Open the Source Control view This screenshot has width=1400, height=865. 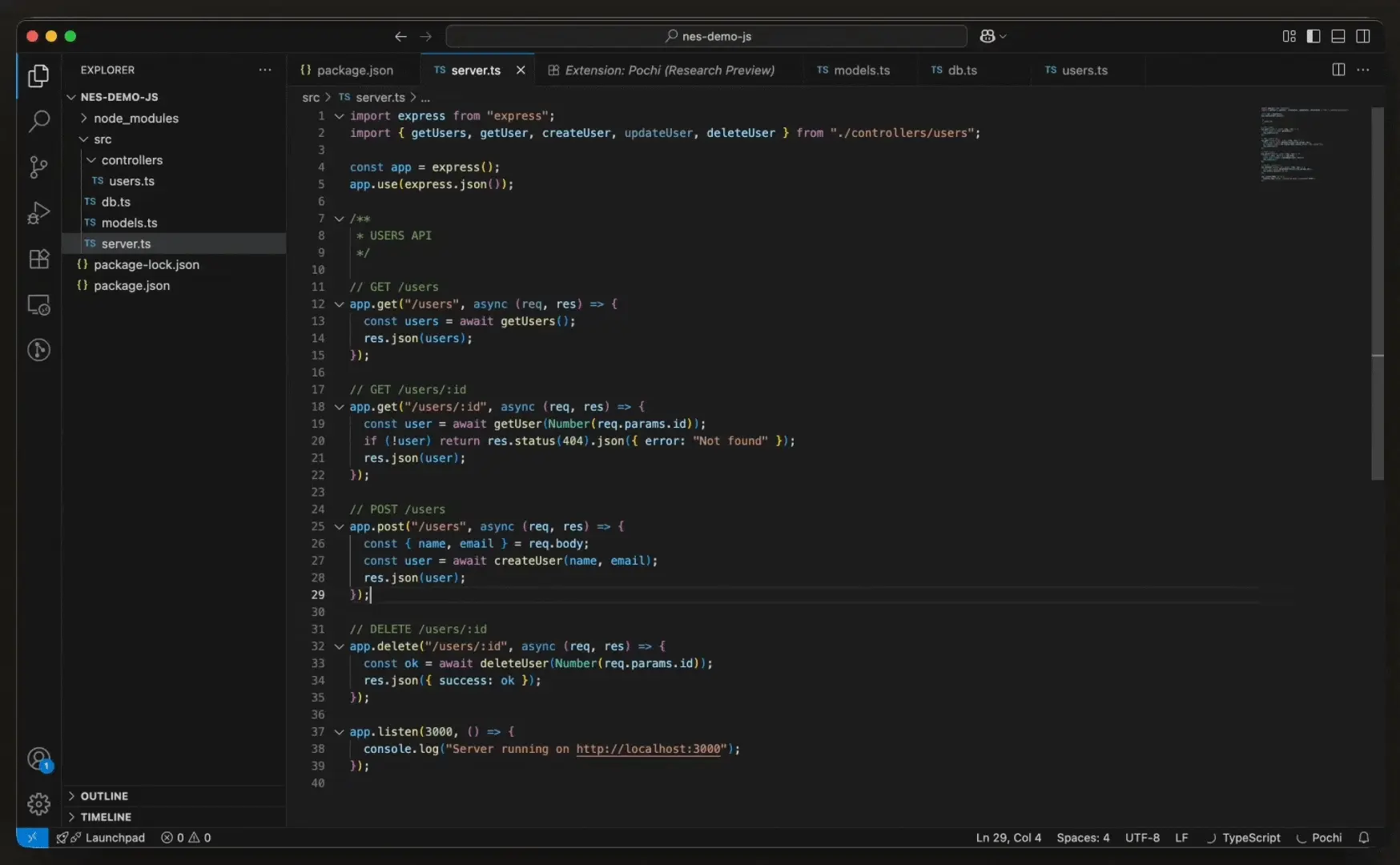pyautogui.click(x=38, y=167)
